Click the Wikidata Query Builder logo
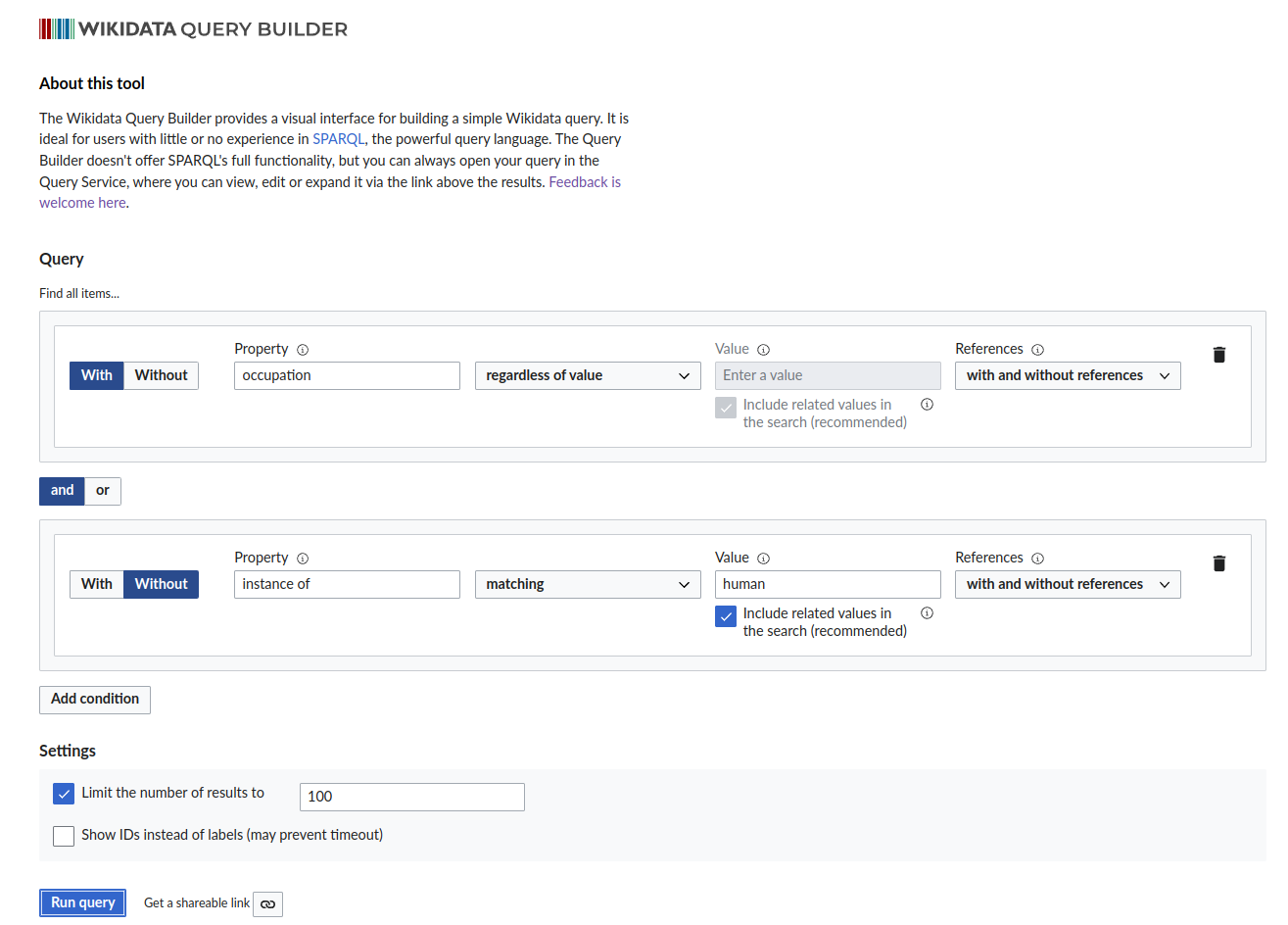The image size is (1288, 925). tap(192, 28)
